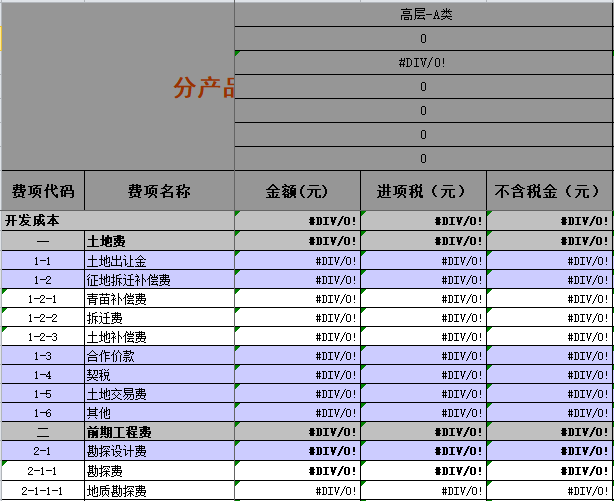Click the 费项代码 column header
Screen dimensions: 614x501
pos(42,190)
